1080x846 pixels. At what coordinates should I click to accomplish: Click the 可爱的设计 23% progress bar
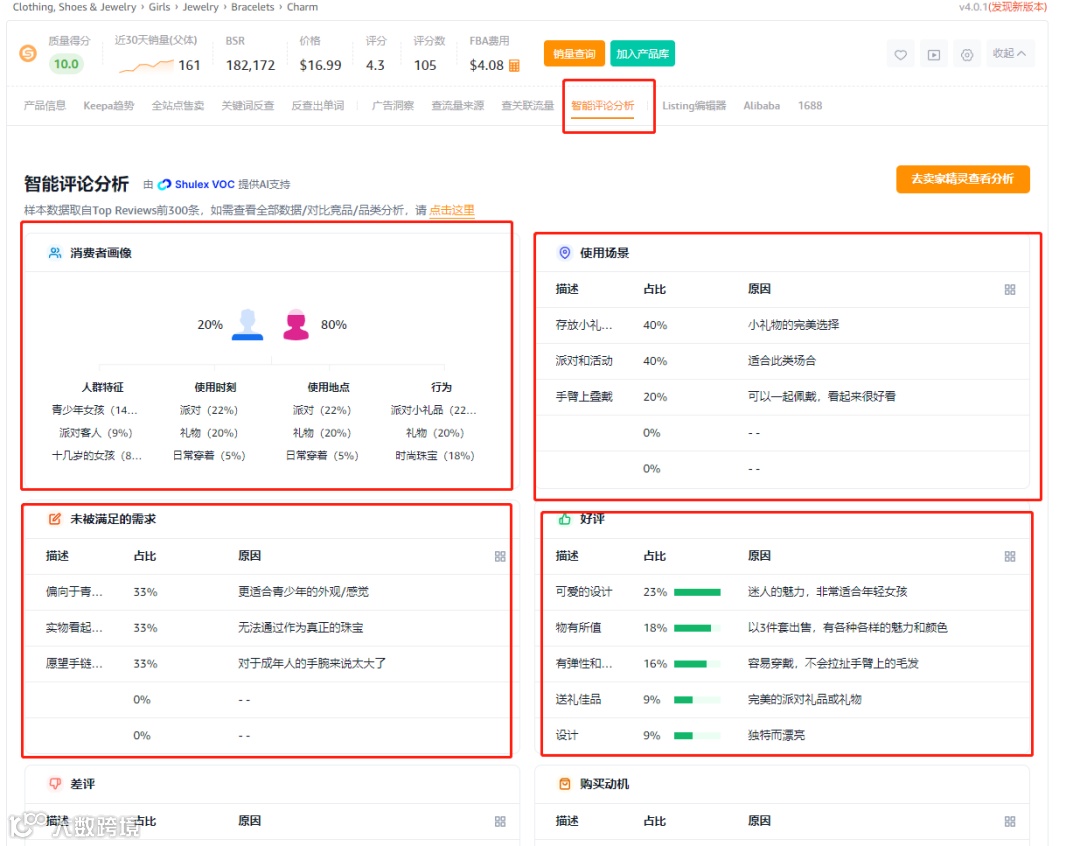[x=697, y=591]
